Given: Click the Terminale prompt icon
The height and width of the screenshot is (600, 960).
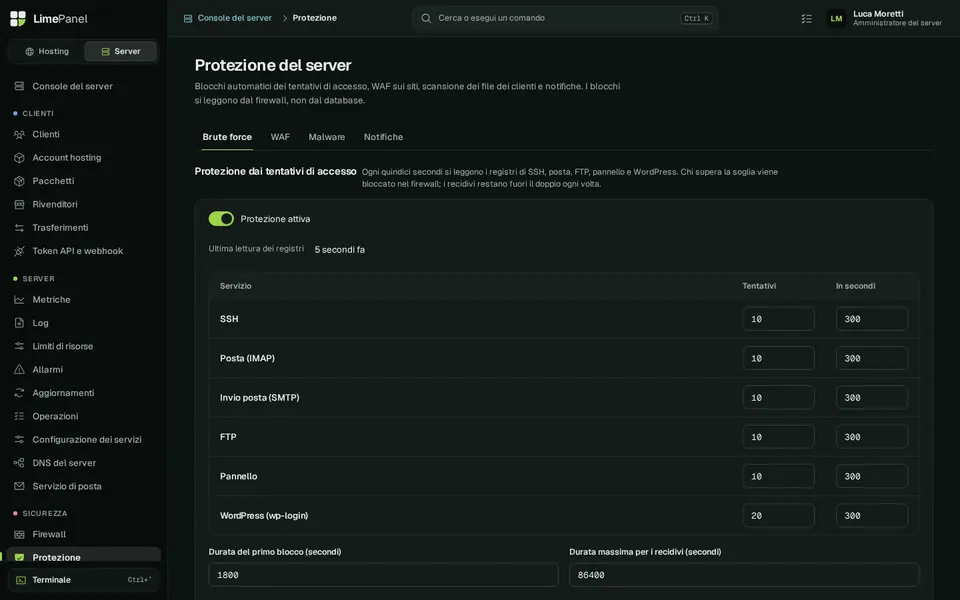Looking at the screenshot, I should point(21,580).
